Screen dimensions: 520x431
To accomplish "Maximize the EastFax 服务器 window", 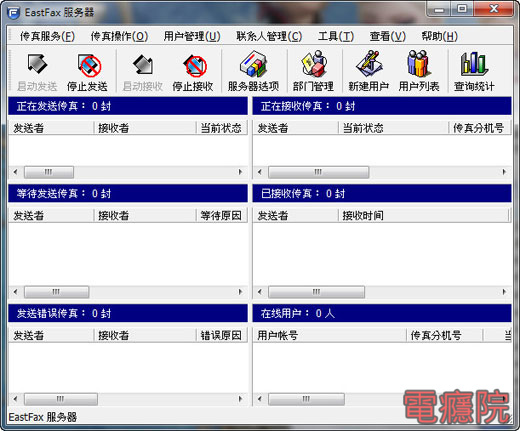I will coord(462,9).
